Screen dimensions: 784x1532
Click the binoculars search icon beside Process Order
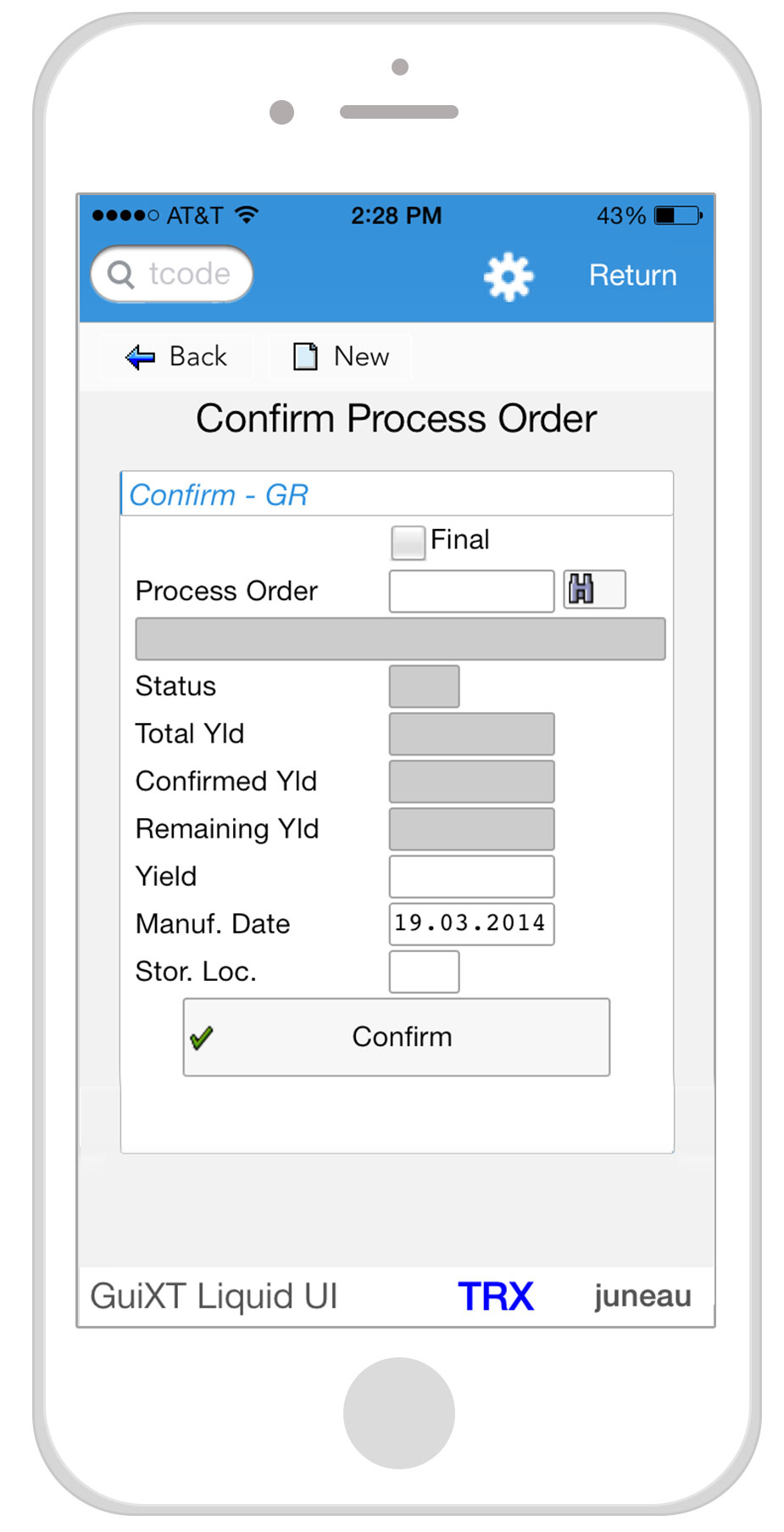click(x=582, y=589)
